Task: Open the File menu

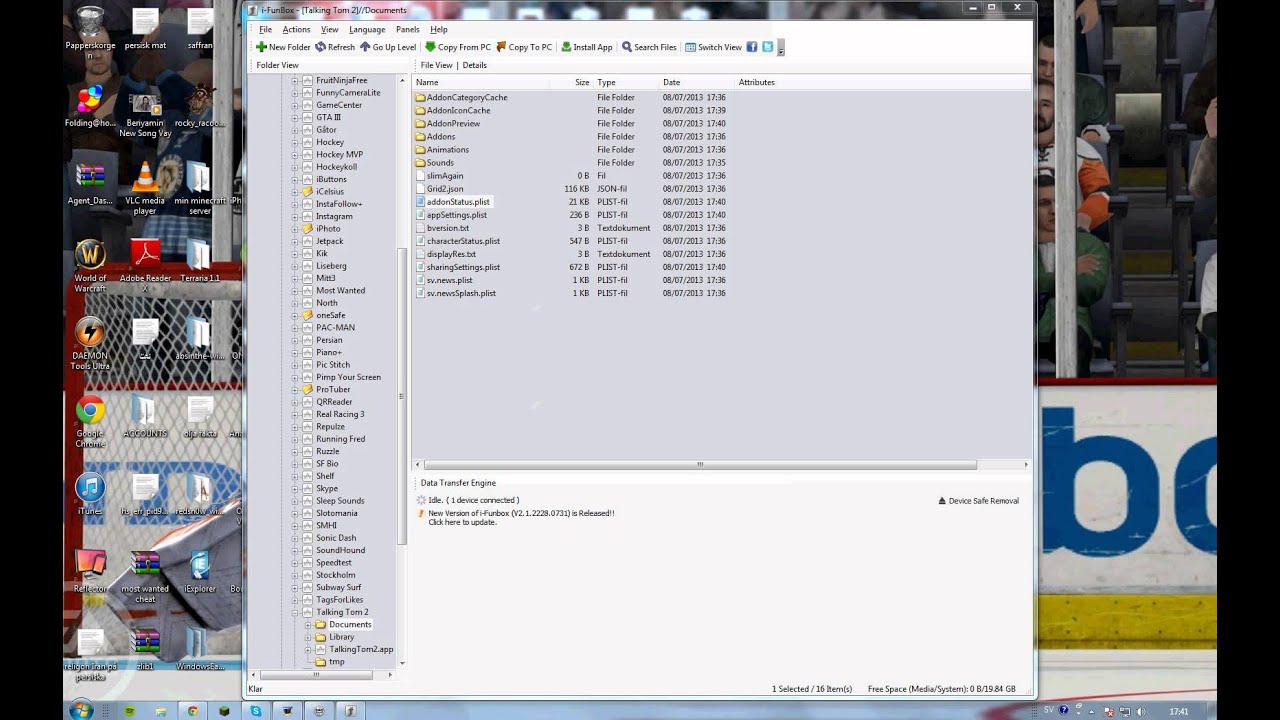Action: pos(265,29)
